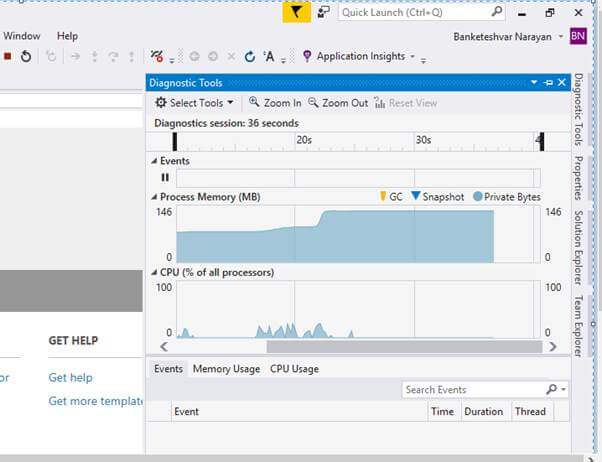Click the grayed undo-style arrow icon
This screenshot has width=602, height=462.
pyautogui.click(x=51, y=56)
